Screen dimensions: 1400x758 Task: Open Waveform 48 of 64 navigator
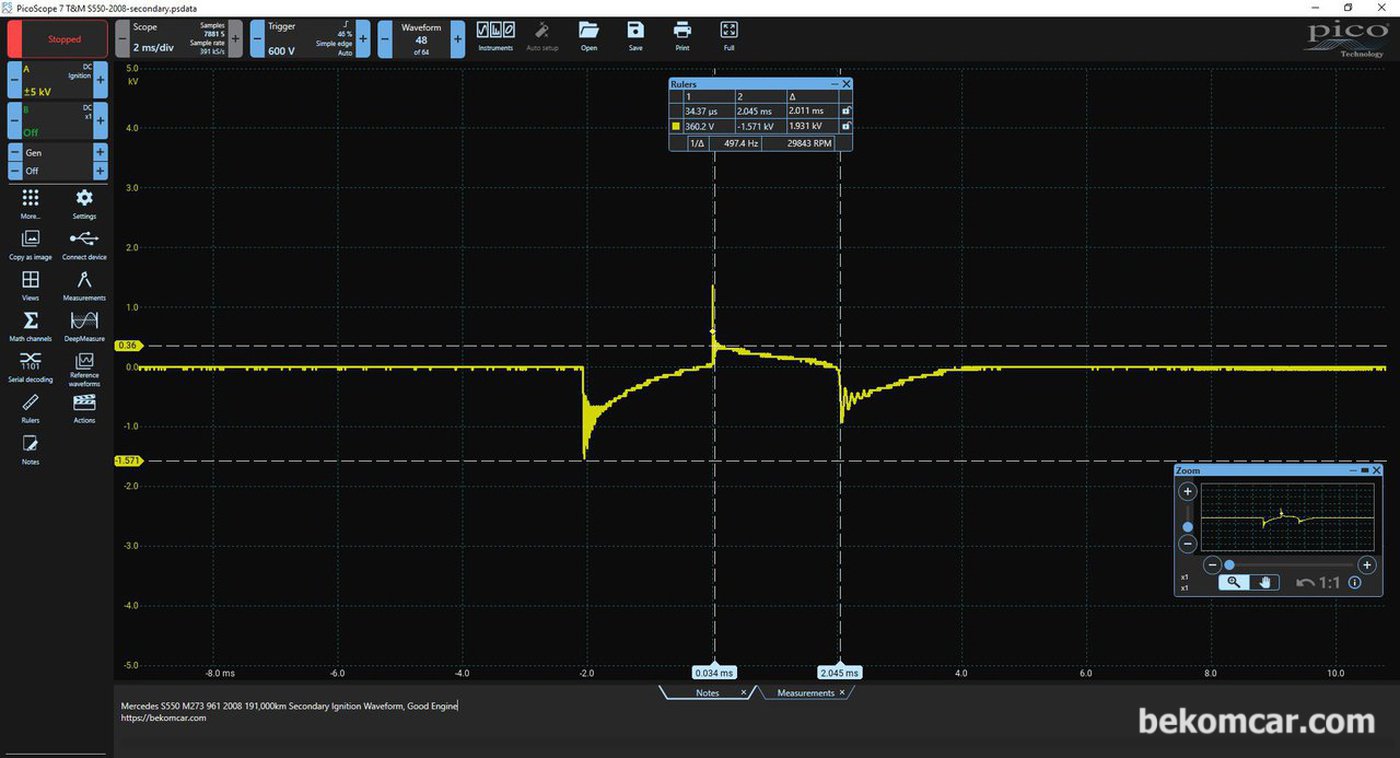[x=421, y=39]
